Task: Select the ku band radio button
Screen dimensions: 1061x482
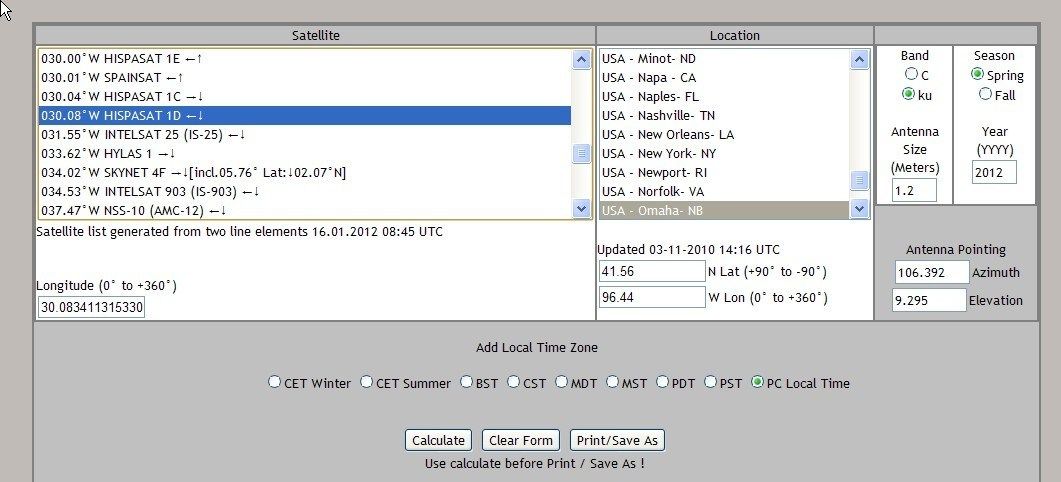Action: [x=908, y=94]
